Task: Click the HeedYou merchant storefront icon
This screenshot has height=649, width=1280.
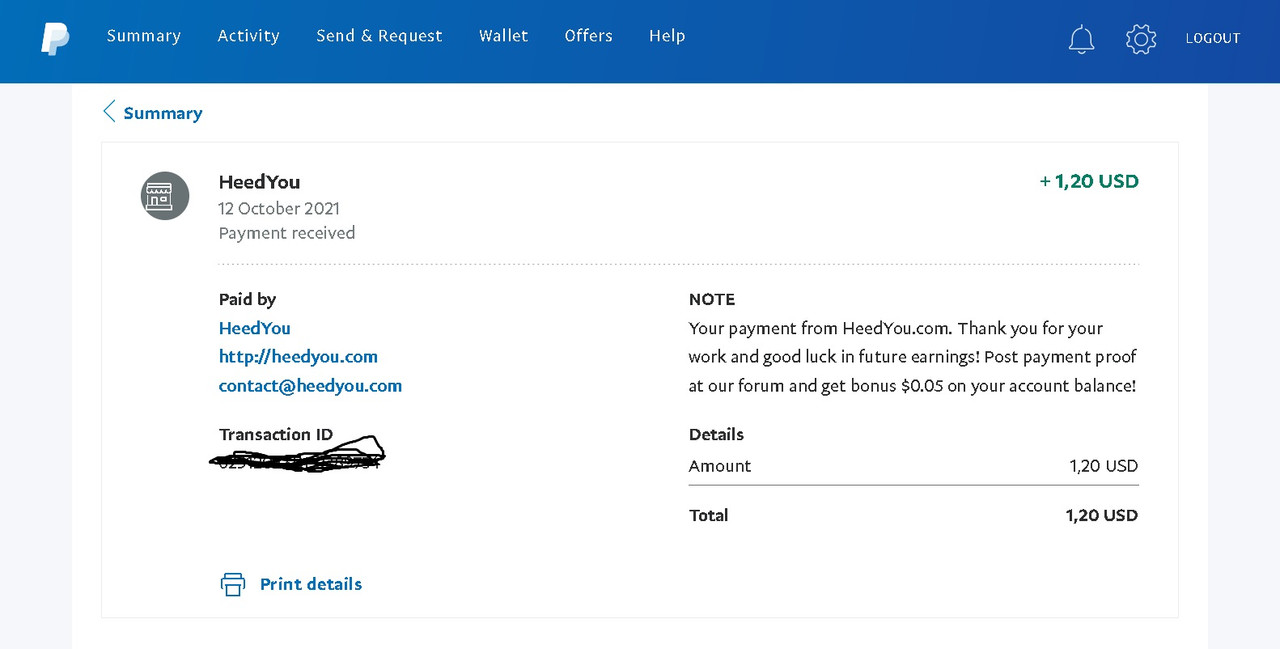Action: click(x=165, y=196)
